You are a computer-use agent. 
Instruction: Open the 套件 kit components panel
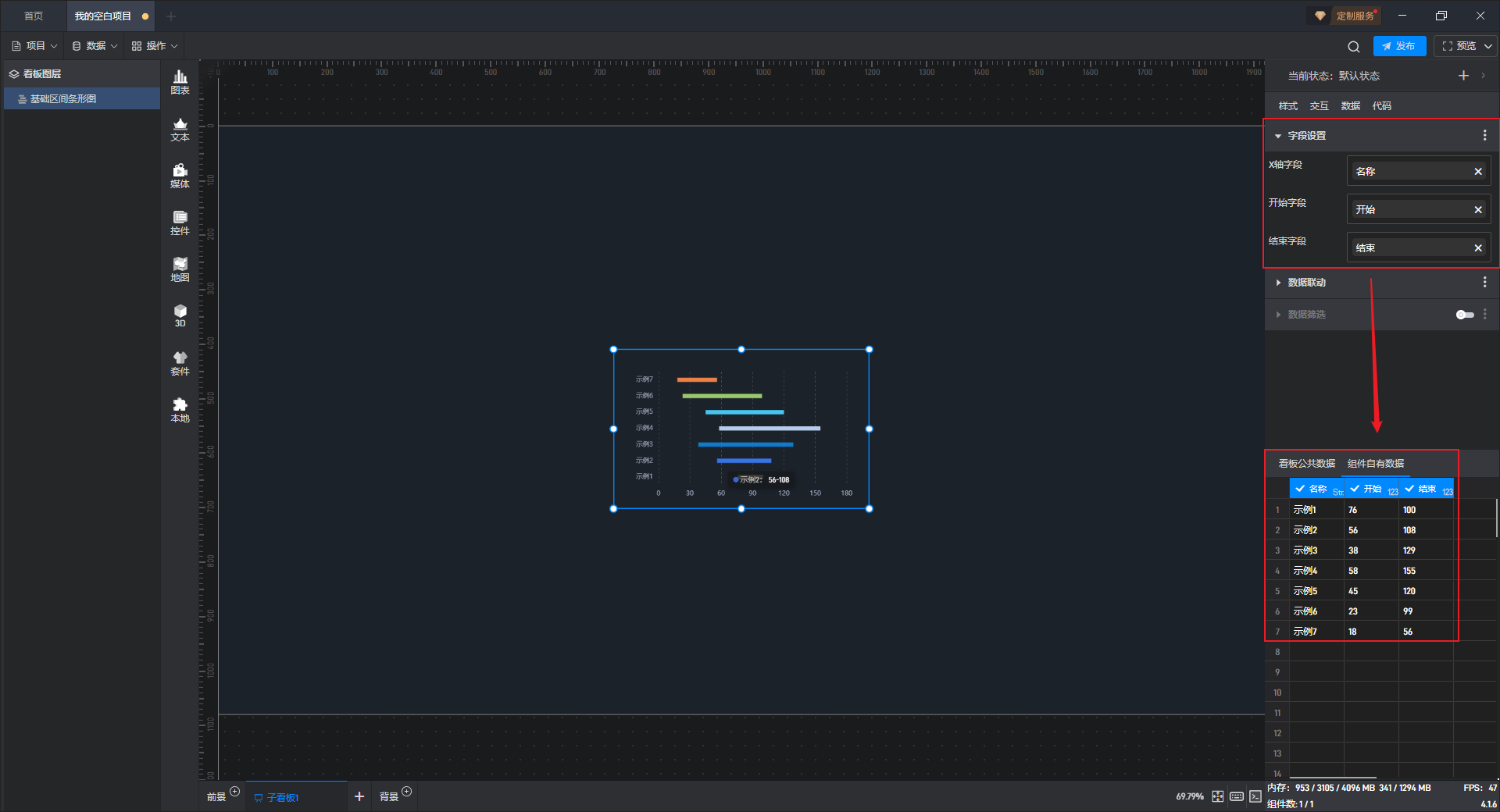click(x=180, y=363)
